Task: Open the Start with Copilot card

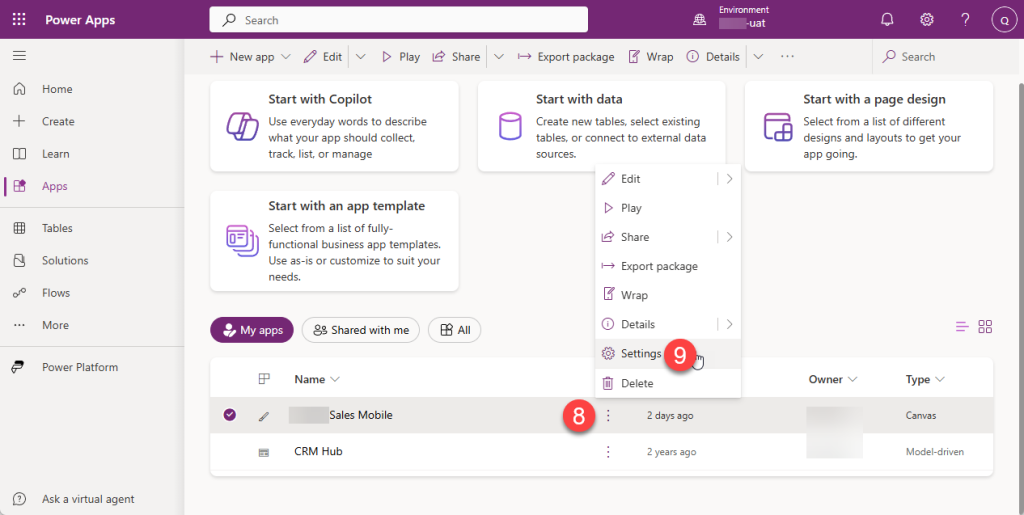Action: pos(334,126)
